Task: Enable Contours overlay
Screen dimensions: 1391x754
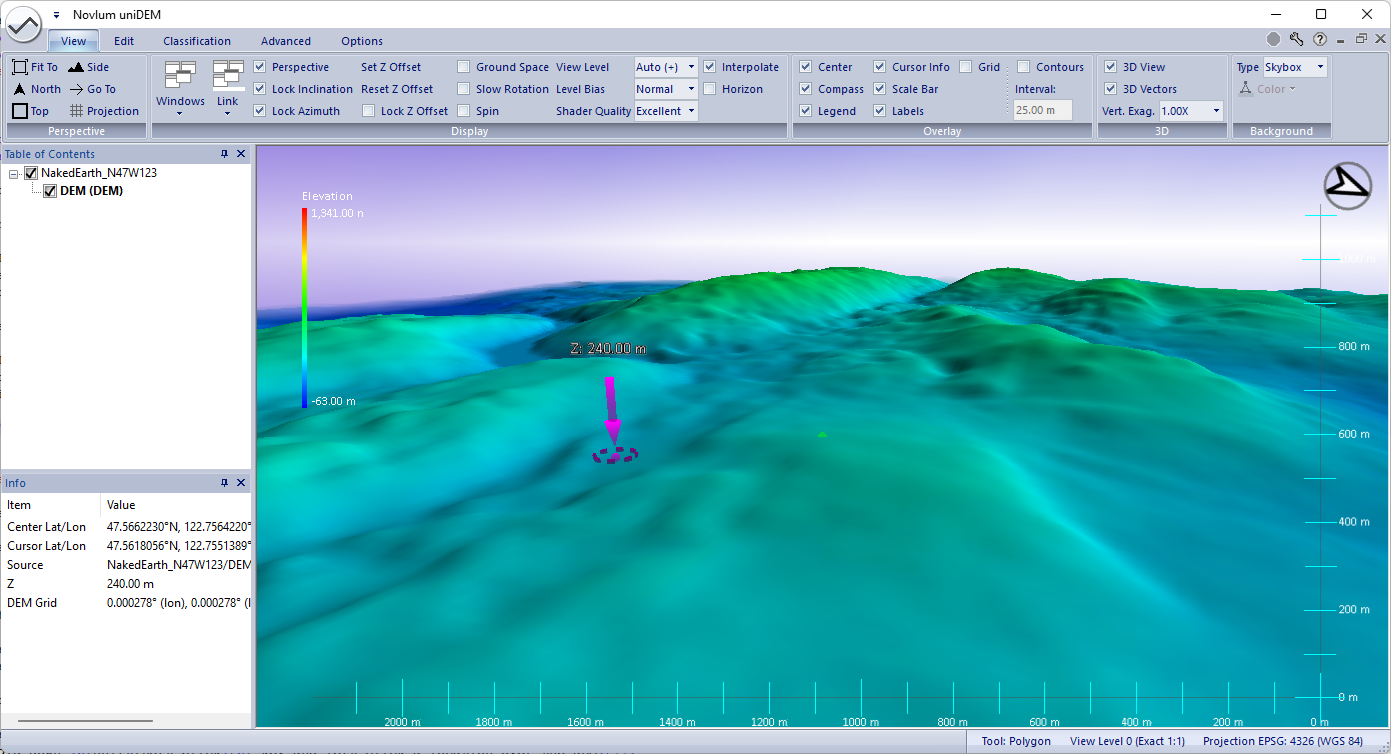Action: pos(1024,67)
